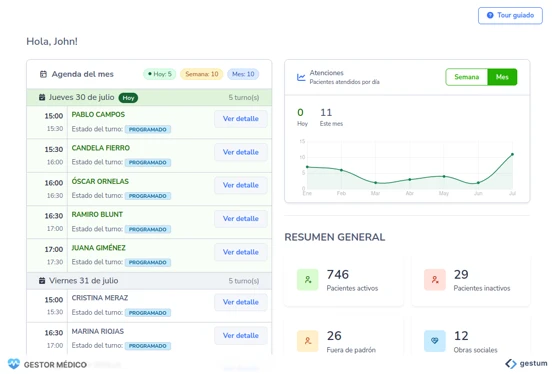
Task: Click the 746 Pacientes activos value
Action: [338, 275]
